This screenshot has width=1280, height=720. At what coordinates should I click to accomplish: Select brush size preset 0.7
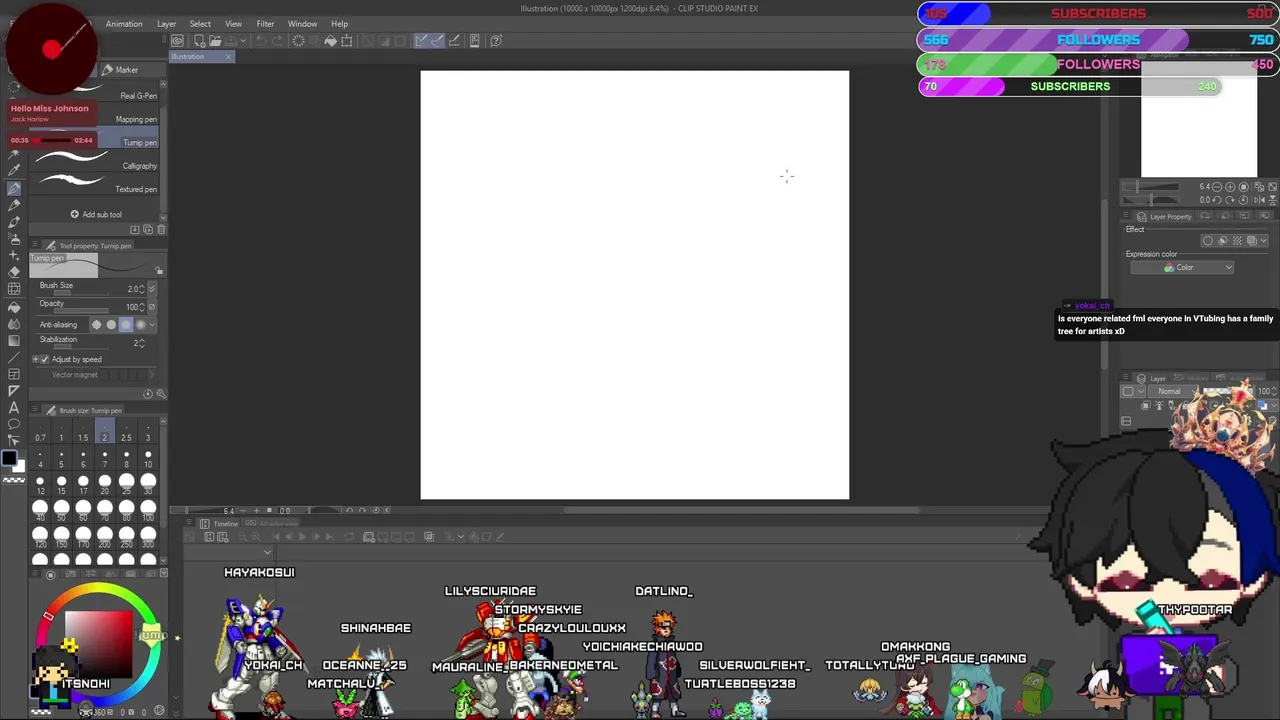click(x=40, y=431)
